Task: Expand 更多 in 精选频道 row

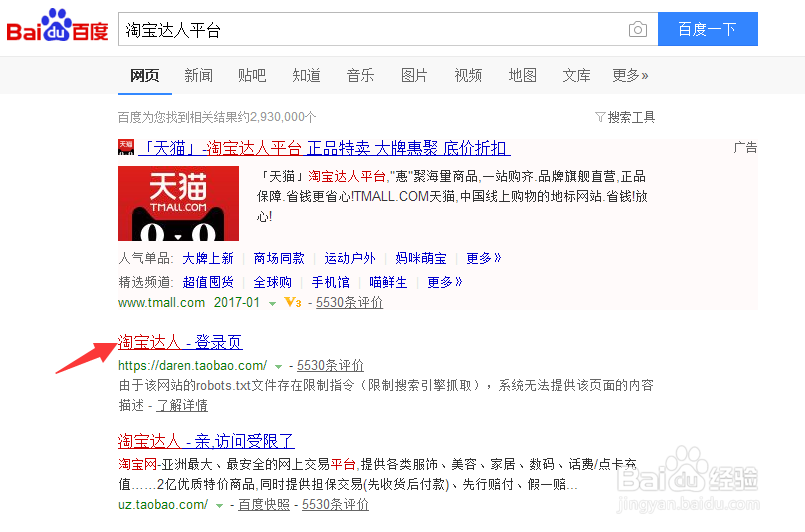Action: (x=445, y=282)
